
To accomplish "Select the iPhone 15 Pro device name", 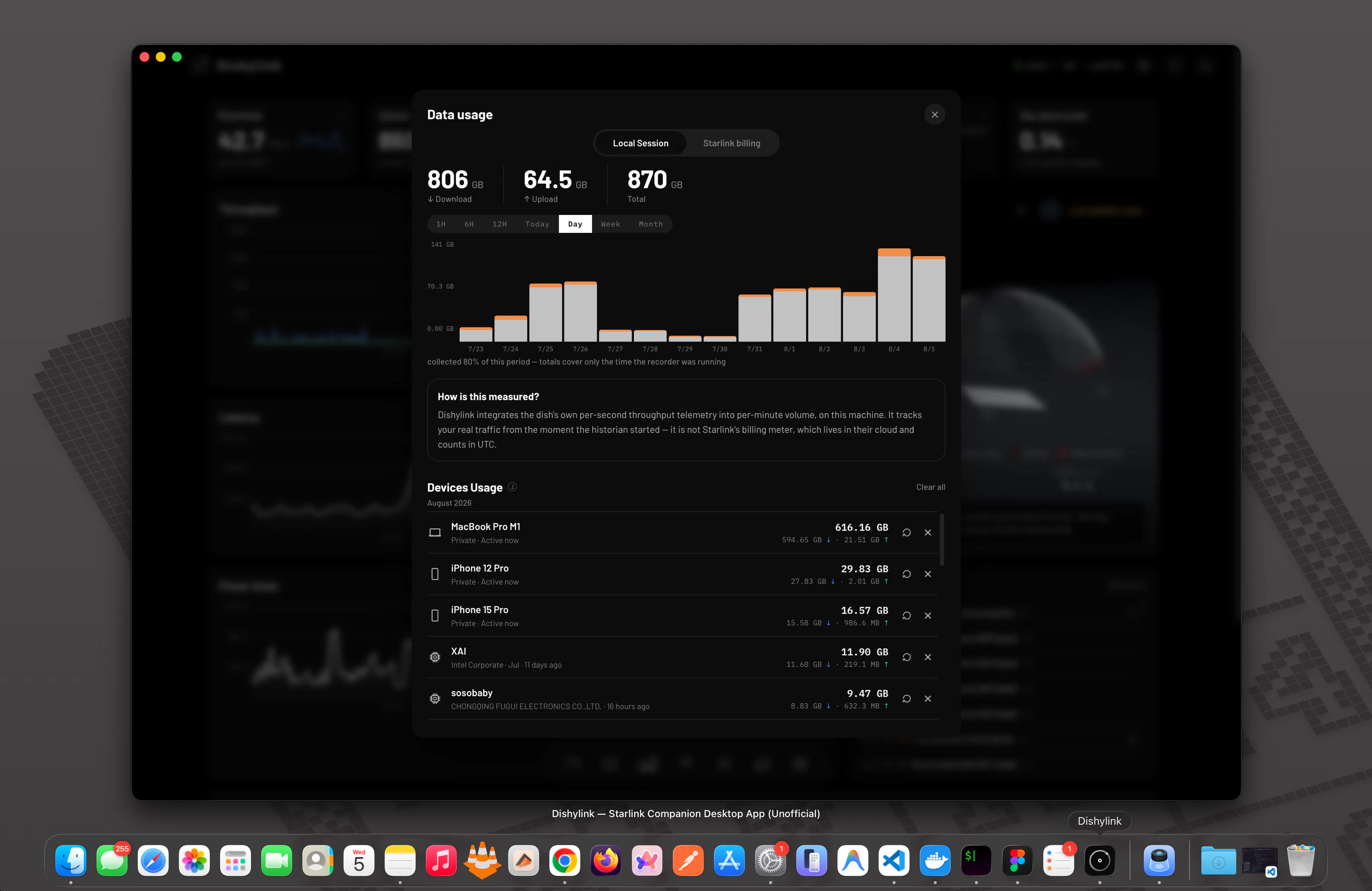I will pos(479,610).
